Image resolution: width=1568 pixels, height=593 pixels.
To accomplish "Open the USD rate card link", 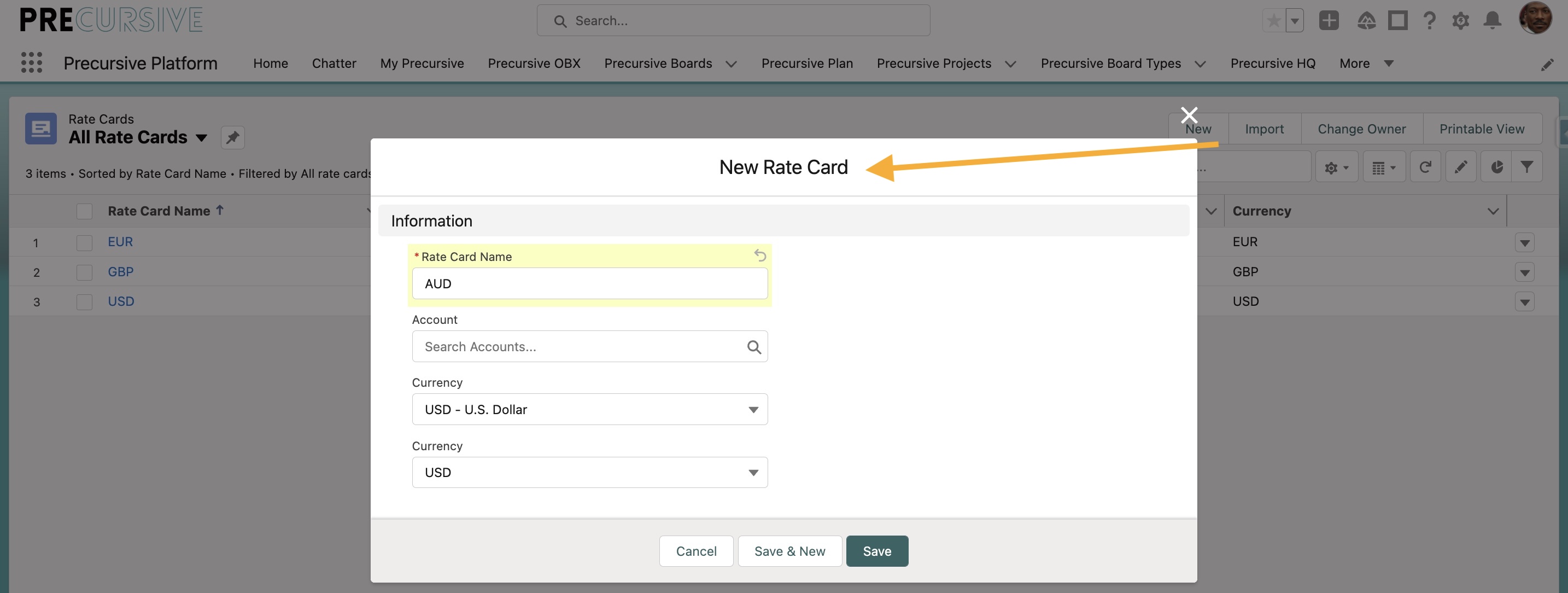I will (120, 301).
